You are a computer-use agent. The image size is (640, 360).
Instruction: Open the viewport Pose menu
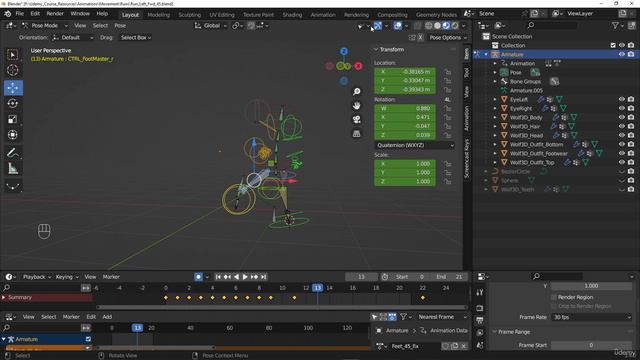120,26
